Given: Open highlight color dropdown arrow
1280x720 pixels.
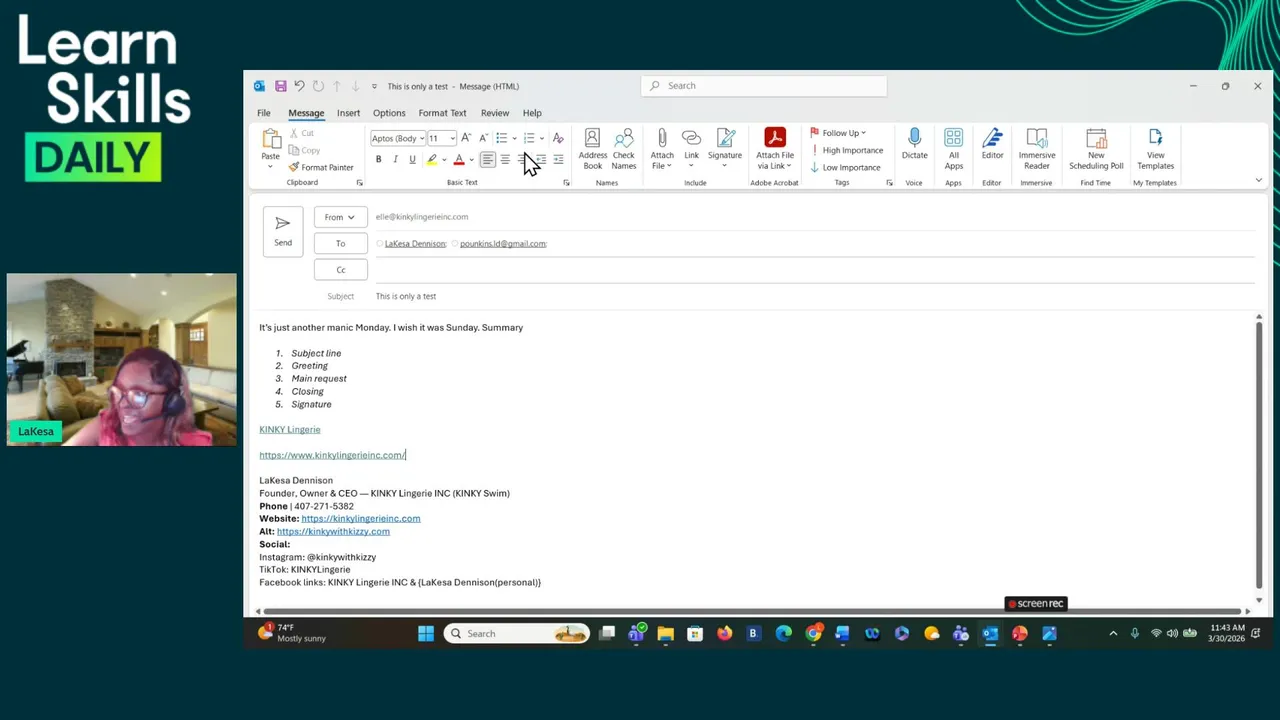Looking at the screenshot, I should [444, 160].
